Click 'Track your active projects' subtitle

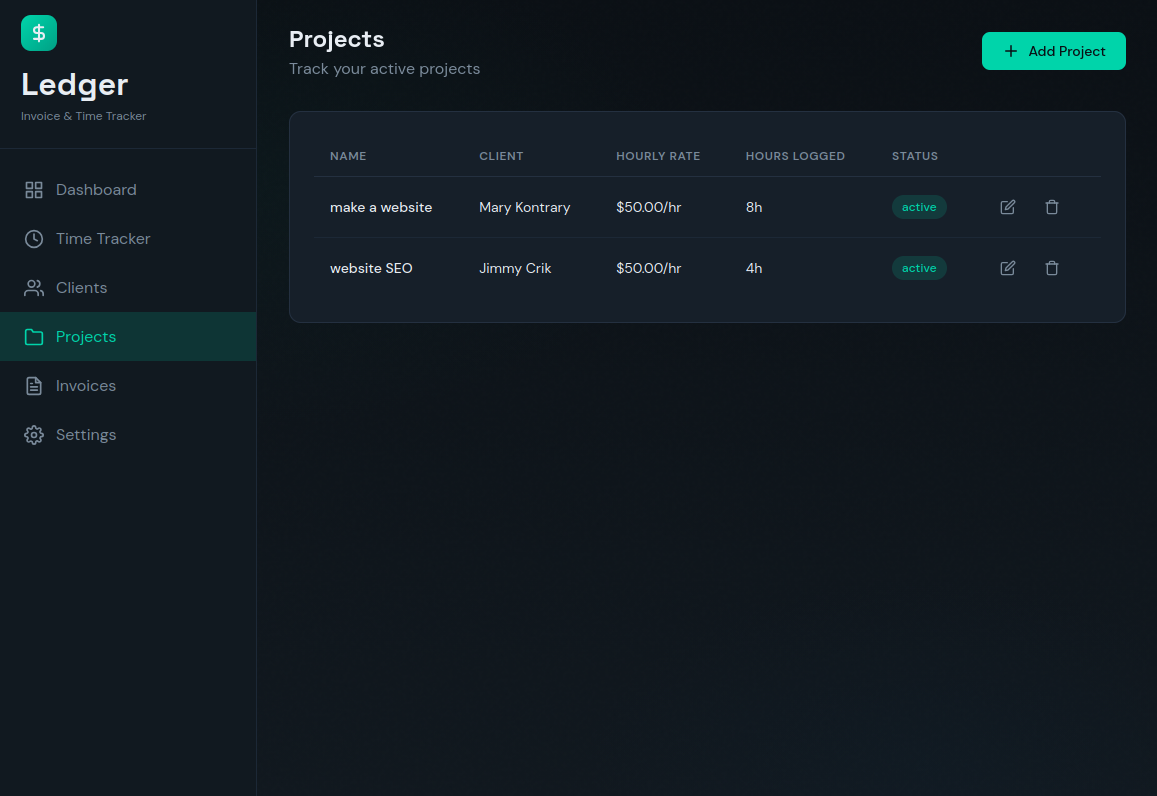384,69
